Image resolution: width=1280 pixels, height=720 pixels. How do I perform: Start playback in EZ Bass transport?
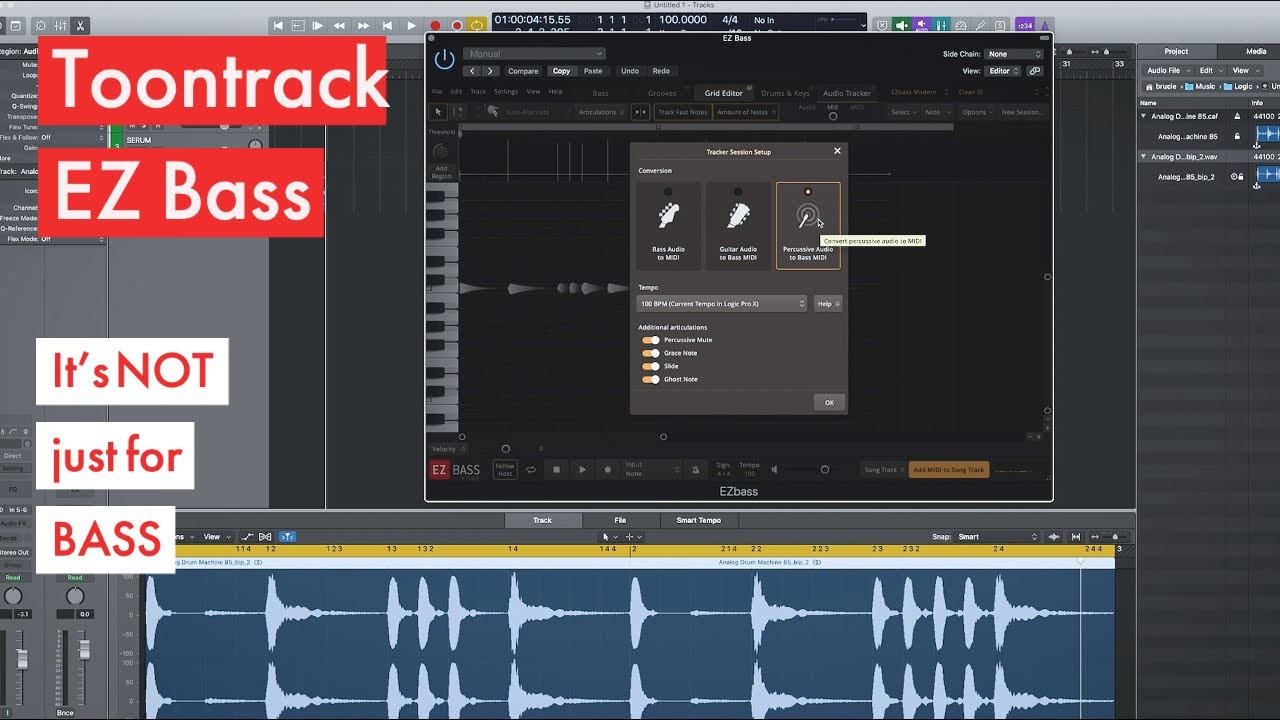point(582,469)
